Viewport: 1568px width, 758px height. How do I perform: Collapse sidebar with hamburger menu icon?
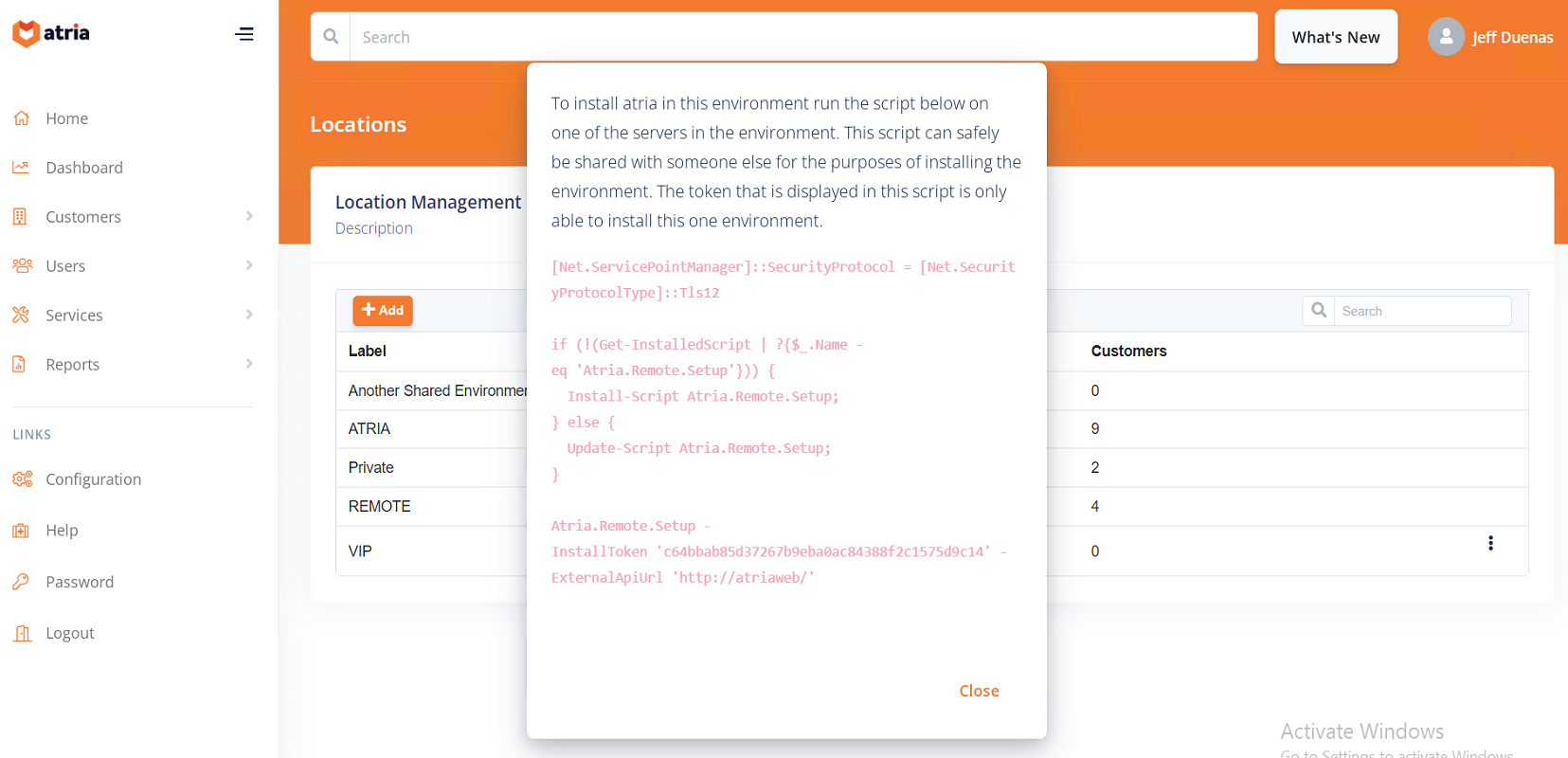pos(243,34)
